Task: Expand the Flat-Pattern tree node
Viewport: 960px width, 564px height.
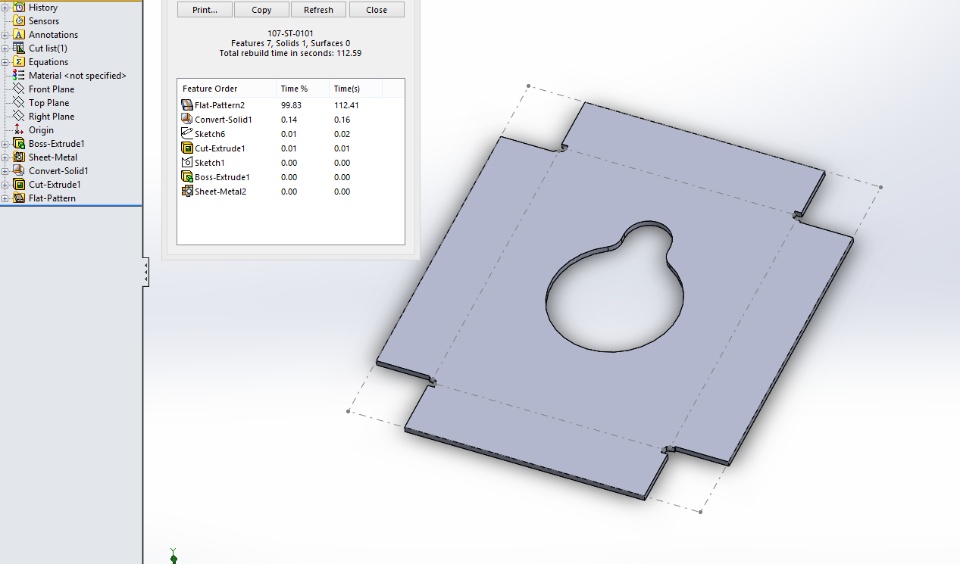Action: pyautogui.click(x=5, y=198)
